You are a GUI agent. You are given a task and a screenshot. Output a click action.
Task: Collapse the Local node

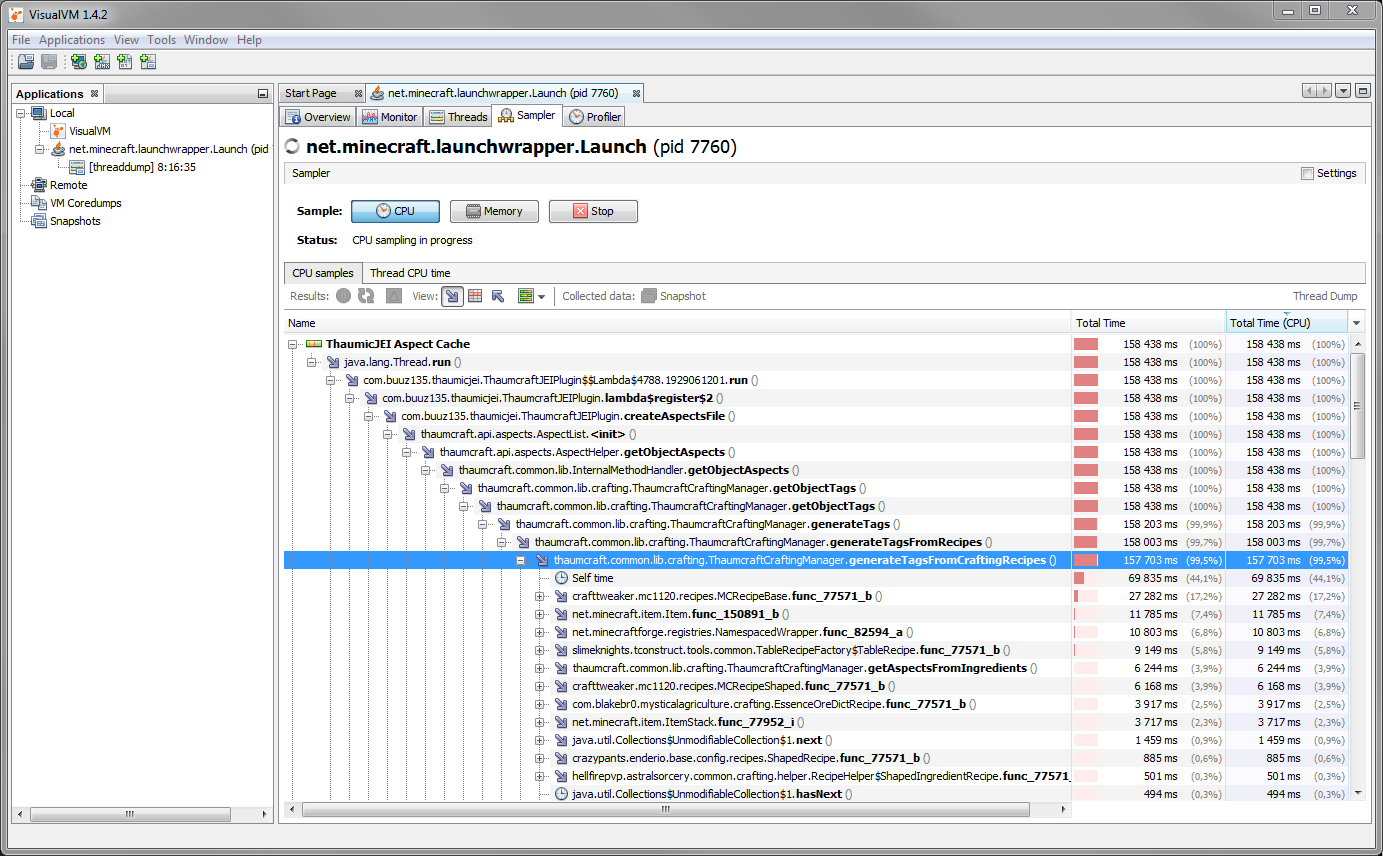click(x=21, y=113)
